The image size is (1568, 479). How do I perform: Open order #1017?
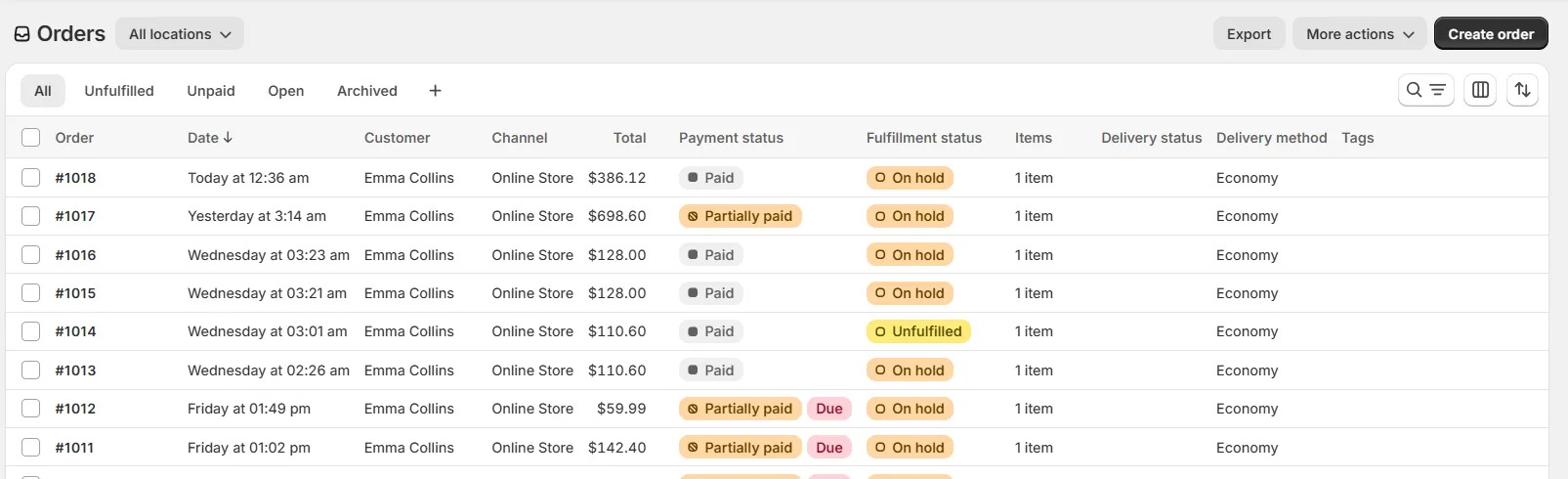[75, 216]
